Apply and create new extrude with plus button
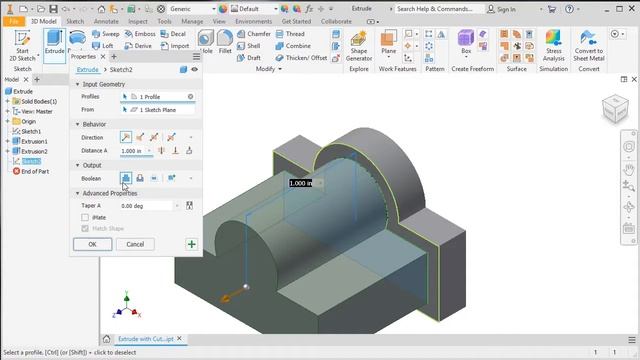The height and width of the screenshot is (360, 640). tap(191, 244)
